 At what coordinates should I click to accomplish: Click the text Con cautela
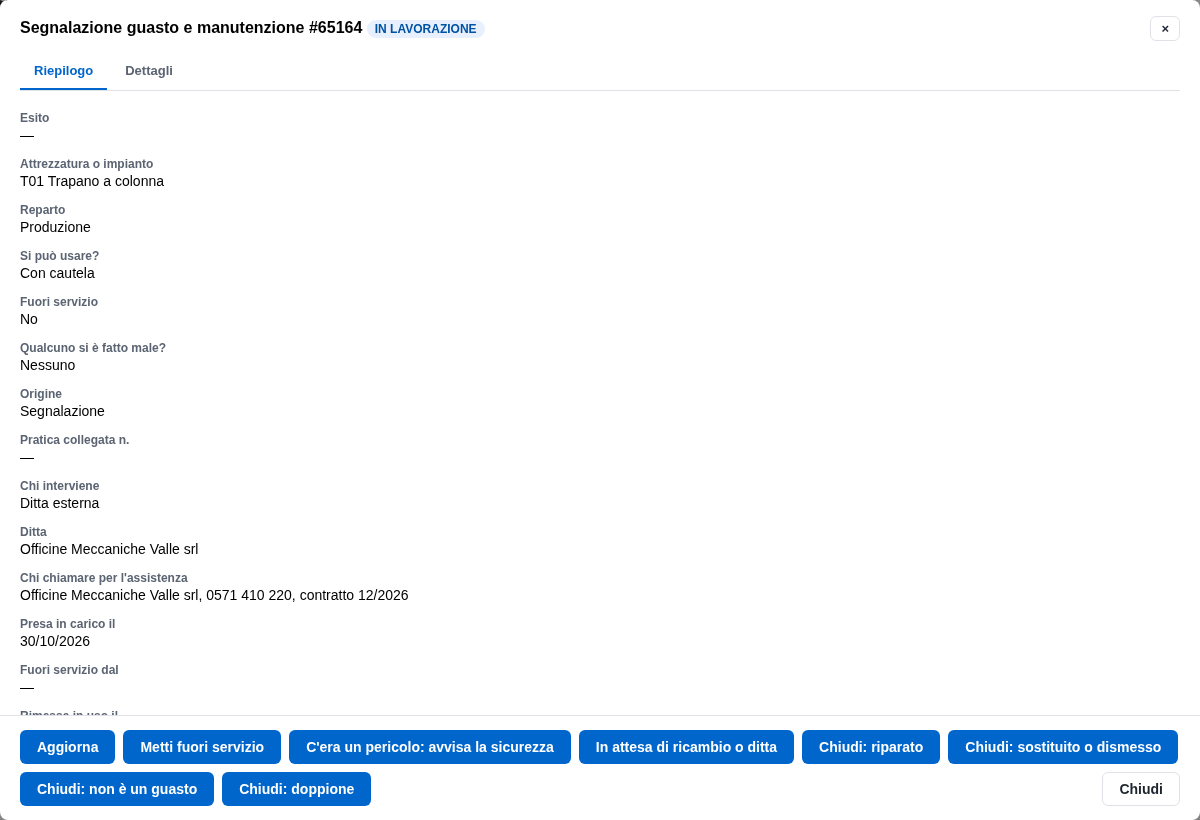pos(57,273)
